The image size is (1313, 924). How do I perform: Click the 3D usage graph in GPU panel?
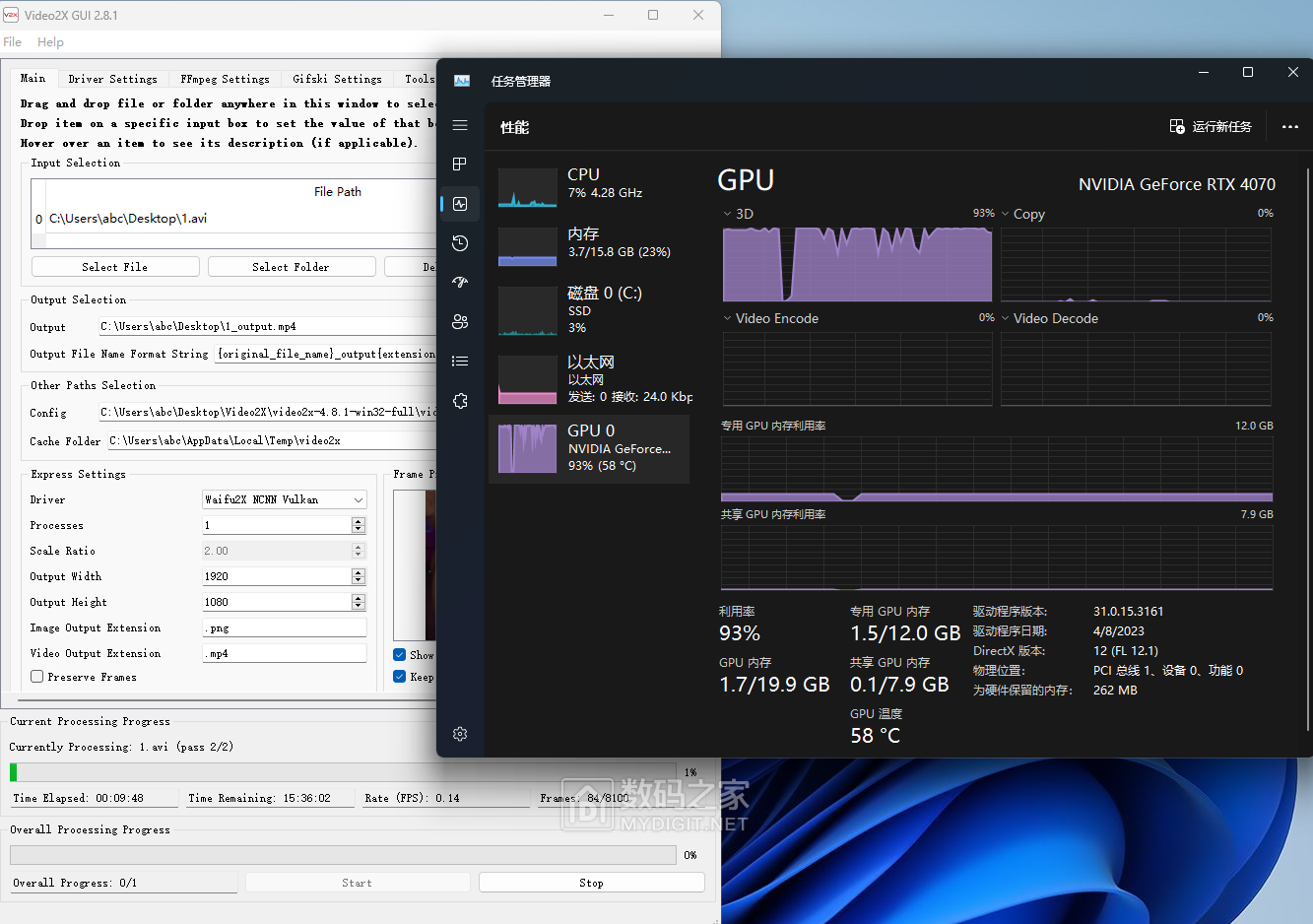tap(858, 264)
